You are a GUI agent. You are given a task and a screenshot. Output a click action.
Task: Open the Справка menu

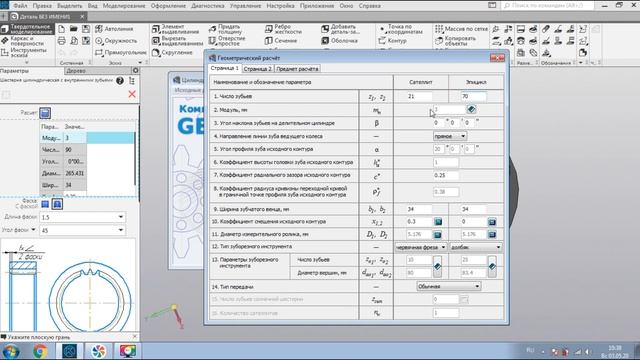pos(370,6)
